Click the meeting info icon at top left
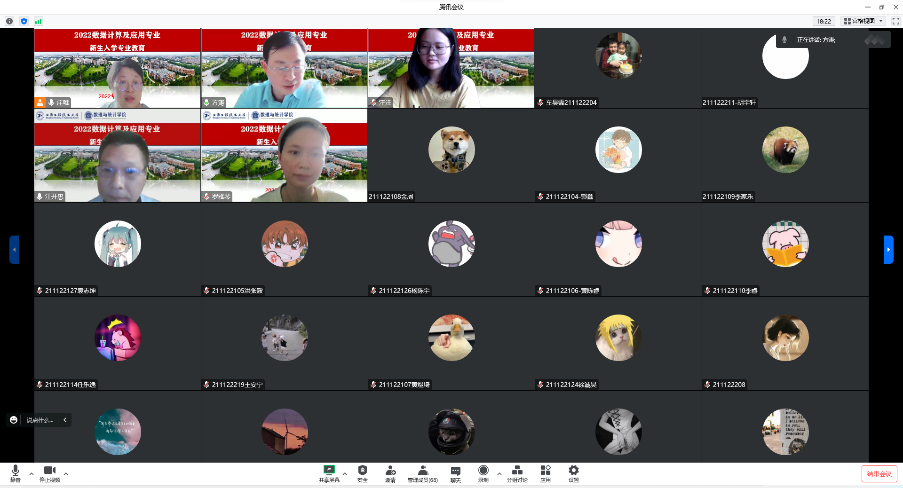 tap(10, 20)
